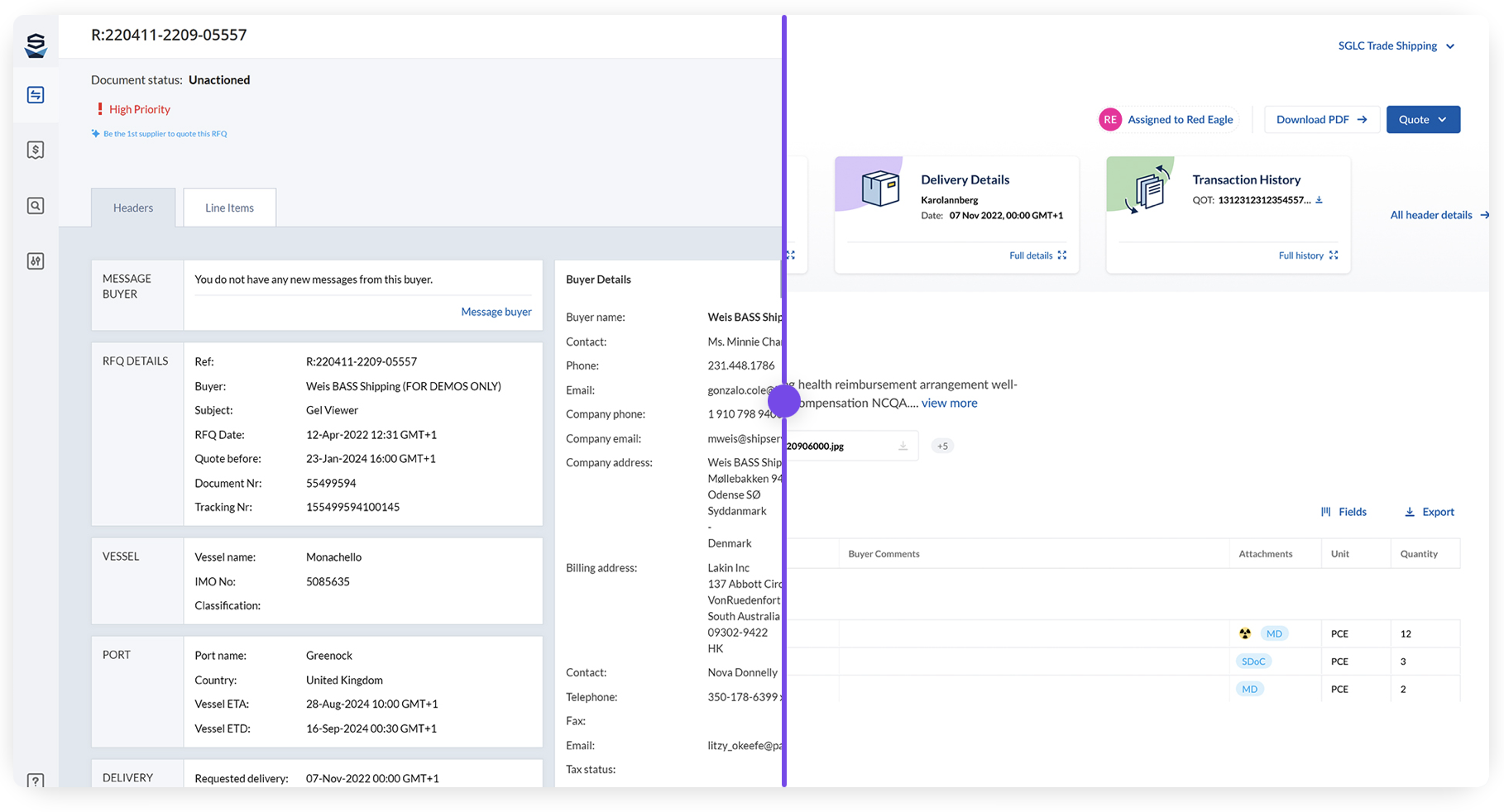Image resolution: width=1504 pixels, height=812 pixels.
Task: Click the RE avatar badge
Action: pos(1109,120)
